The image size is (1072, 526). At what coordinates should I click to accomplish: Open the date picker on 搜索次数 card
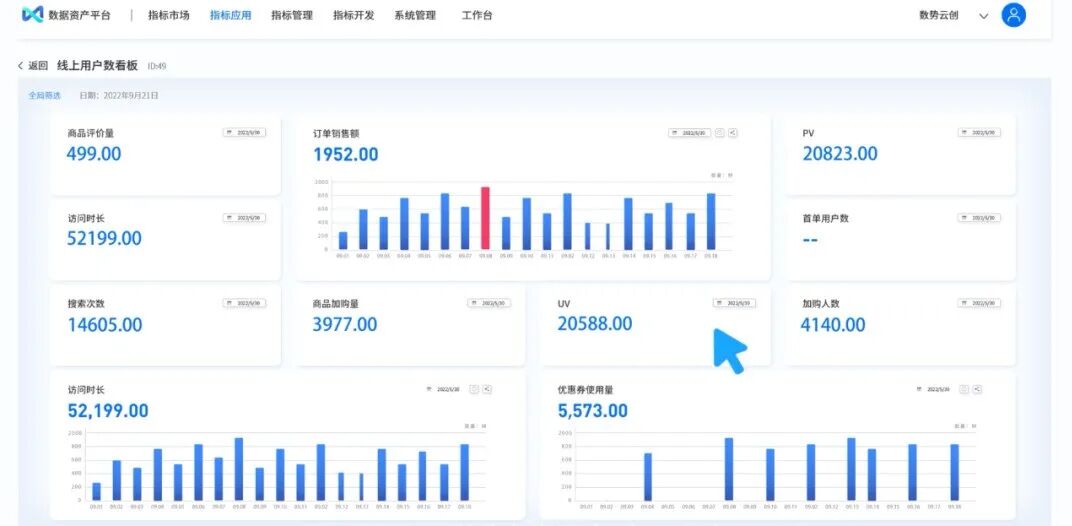point(244,303)
